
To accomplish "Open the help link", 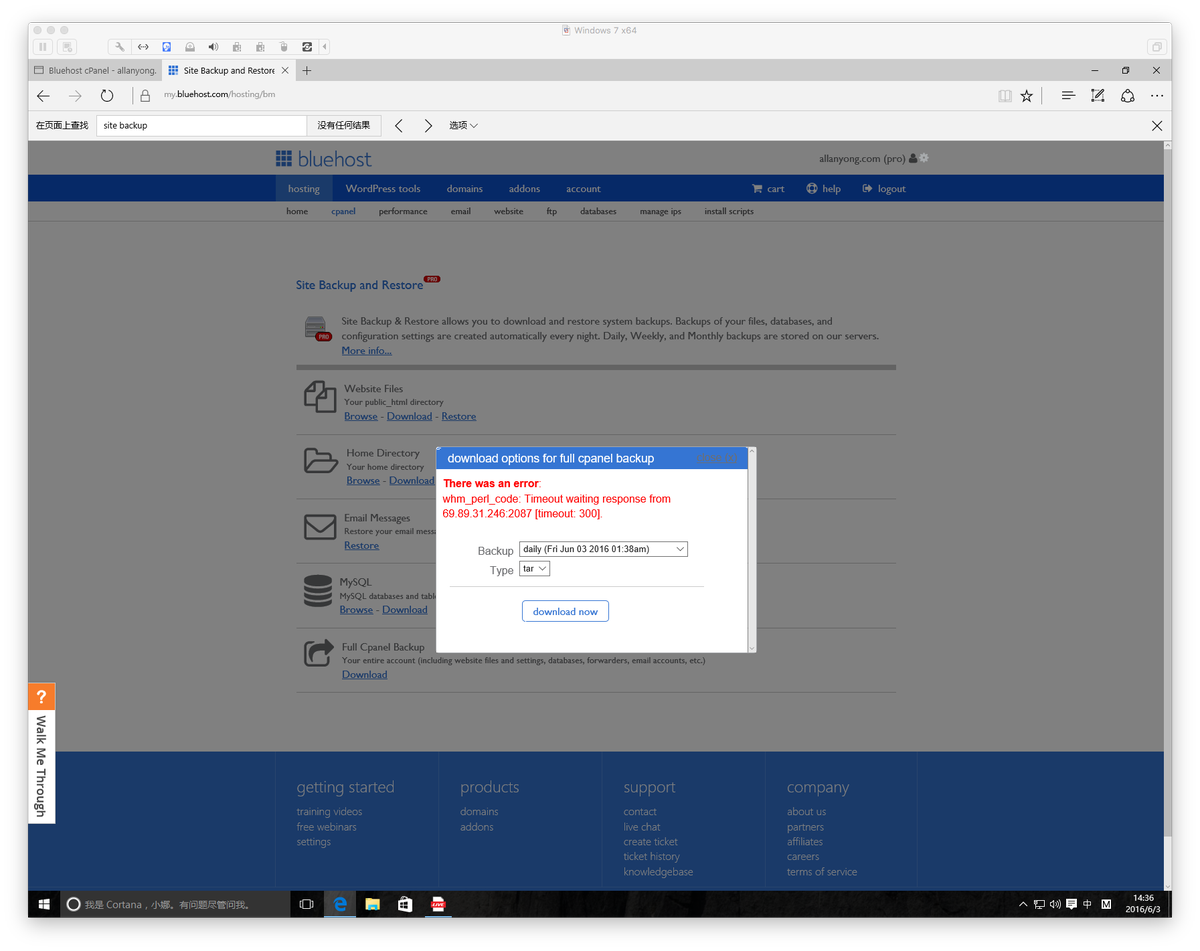I will coord(824,189).
